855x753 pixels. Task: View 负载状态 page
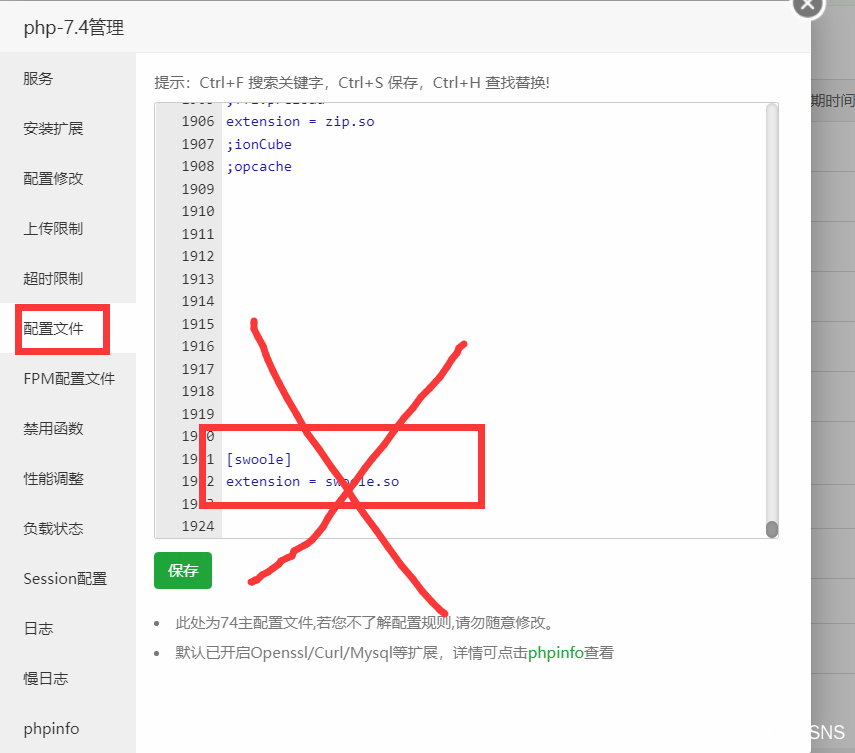pos(53,529)
